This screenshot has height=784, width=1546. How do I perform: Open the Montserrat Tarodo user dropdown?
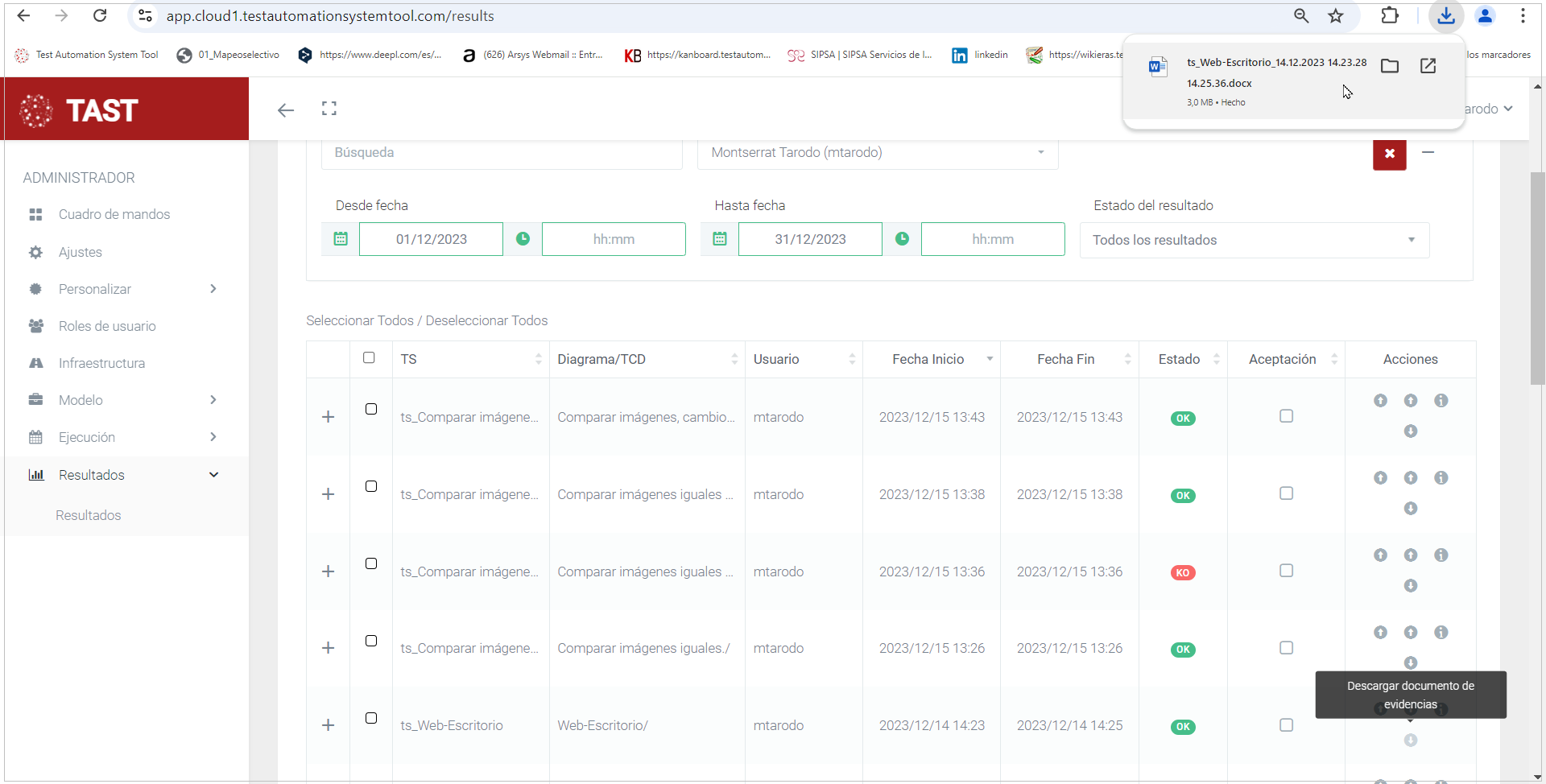pos(877,153)
